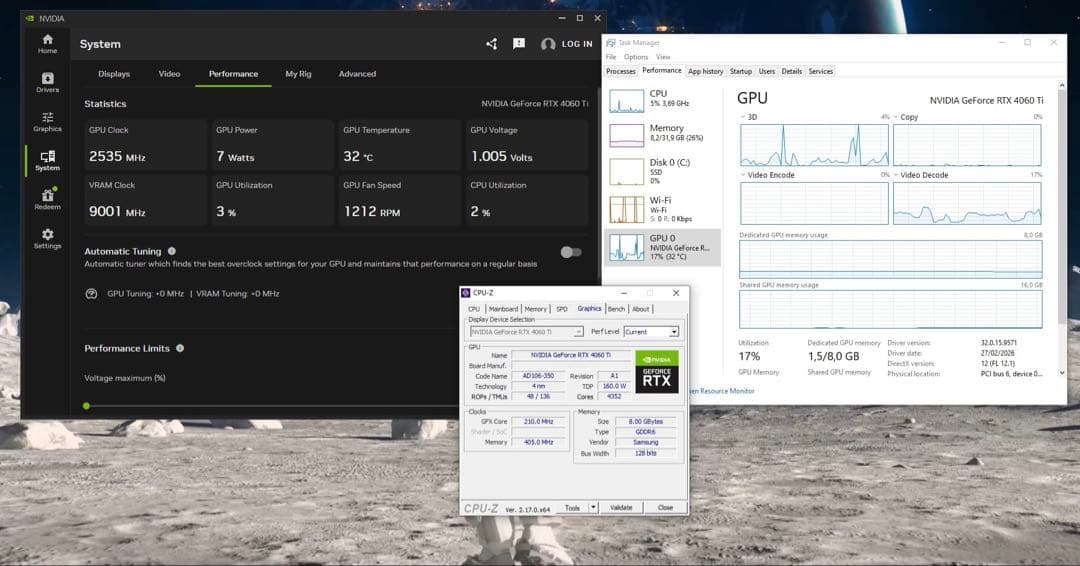Click Close button in CPU-Z
1080x566 pixels.
click(665, 507)
